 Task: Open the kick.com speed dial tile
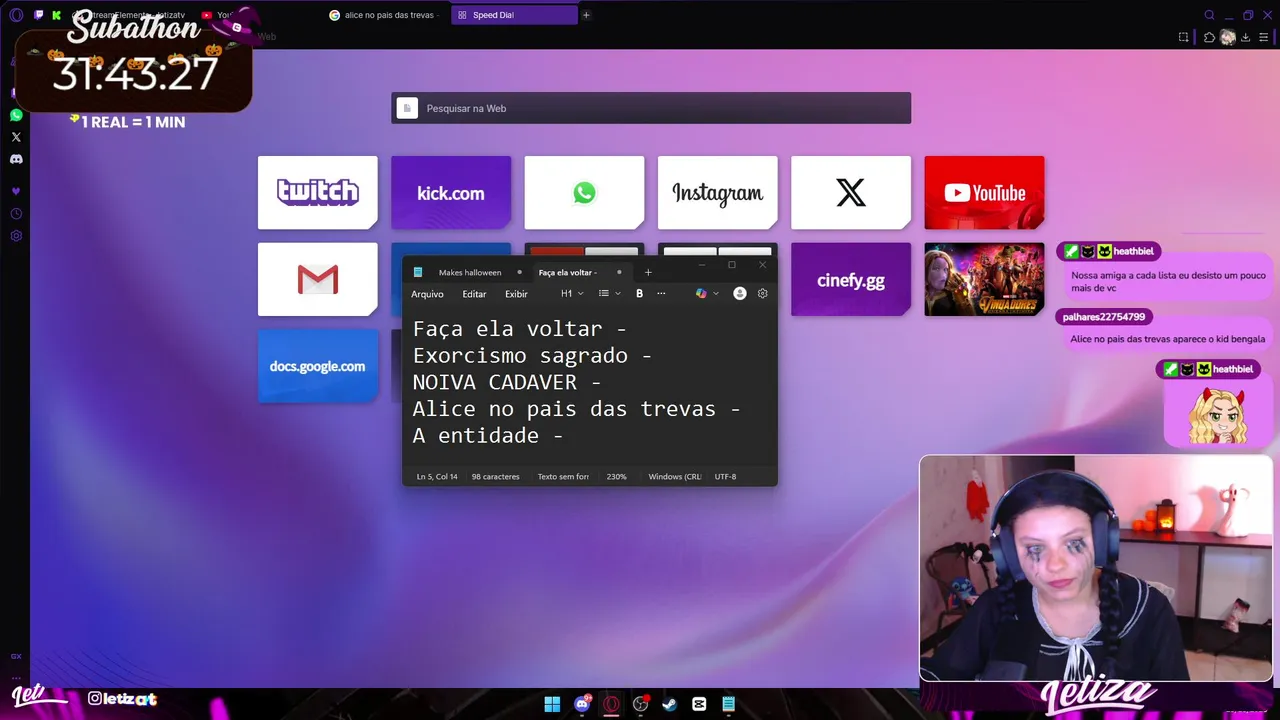[x=451, y=192]
